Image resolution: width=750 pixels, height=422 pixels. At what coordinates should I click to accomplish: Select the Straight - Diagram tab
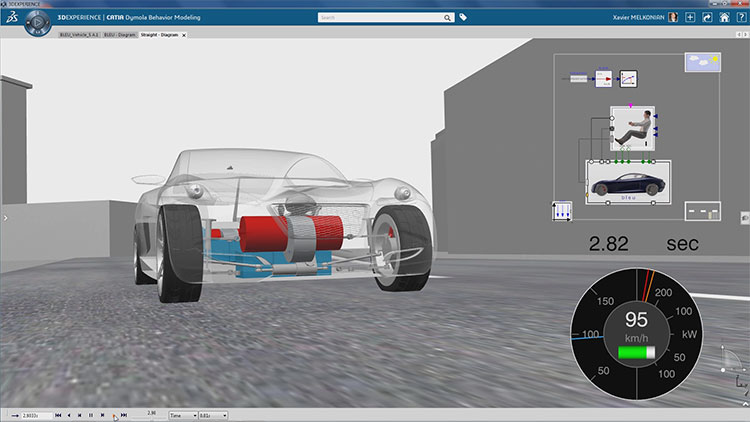click(159, 35)
